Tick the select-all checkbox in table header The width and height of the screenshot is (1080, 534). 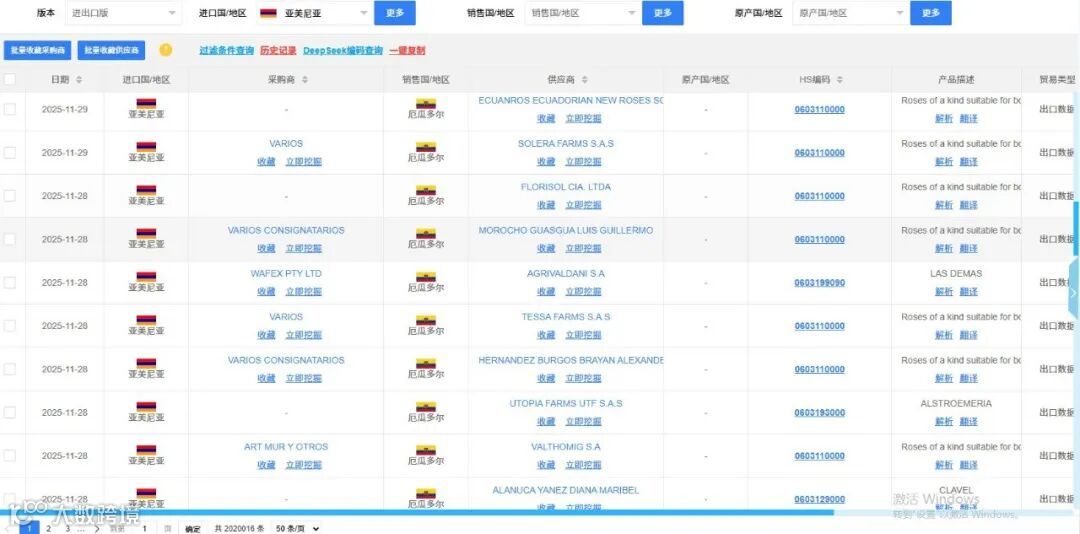tap(10, 79)
